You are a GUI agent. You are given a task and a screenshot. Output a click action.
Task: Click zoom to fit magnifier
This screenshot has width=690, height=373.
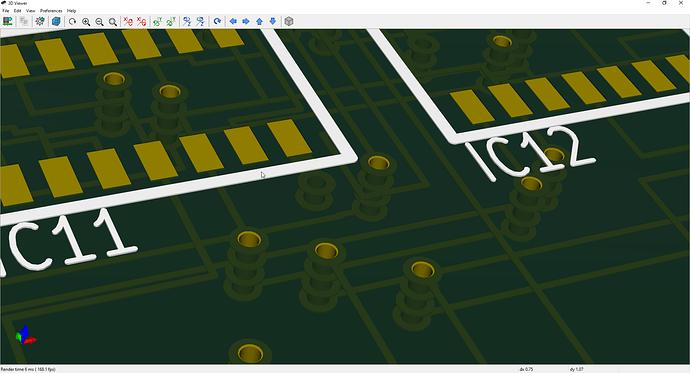pos(113,22)
